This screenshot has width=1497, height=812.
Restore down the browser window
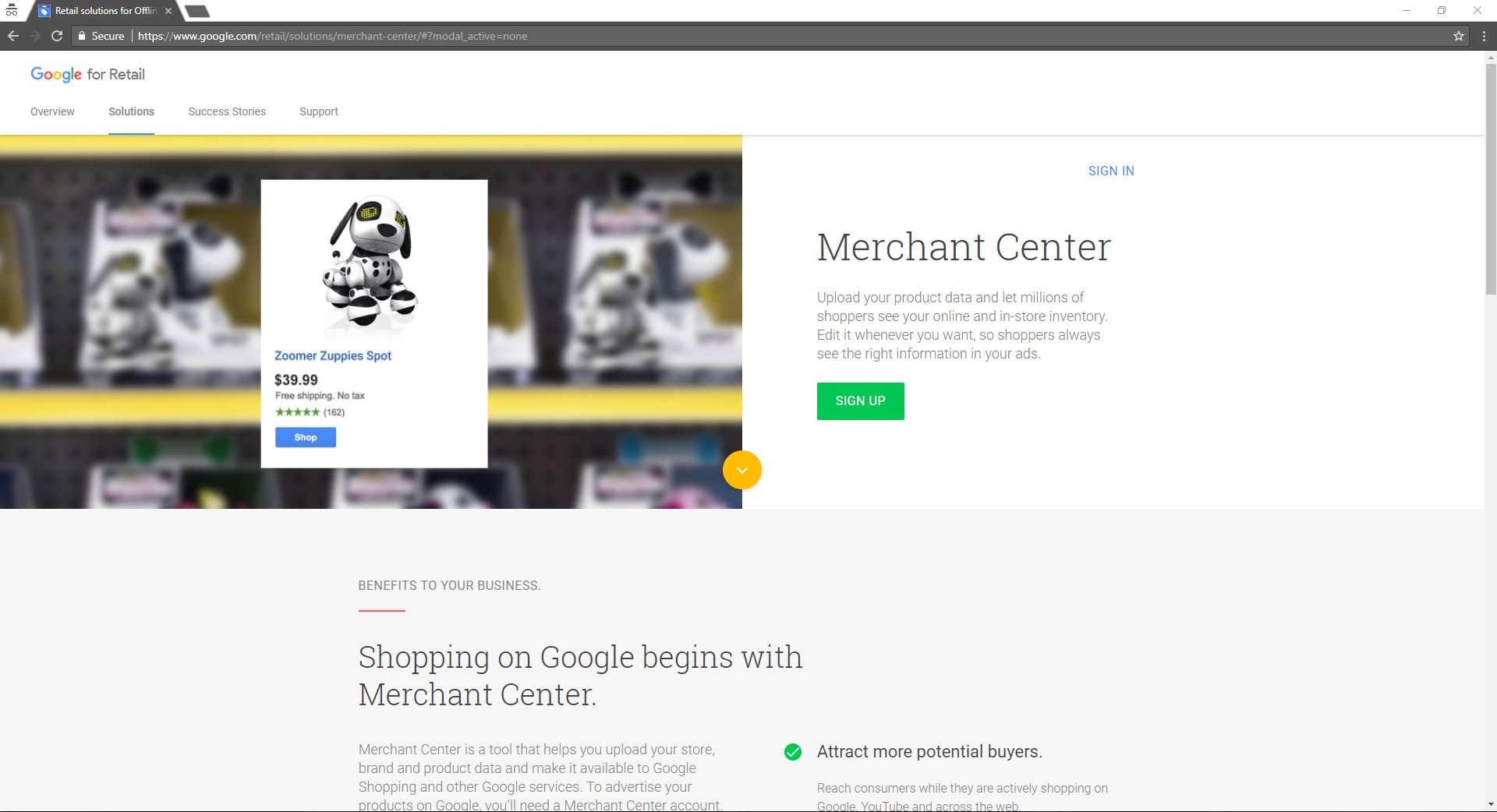click(x=1442, y=10)
